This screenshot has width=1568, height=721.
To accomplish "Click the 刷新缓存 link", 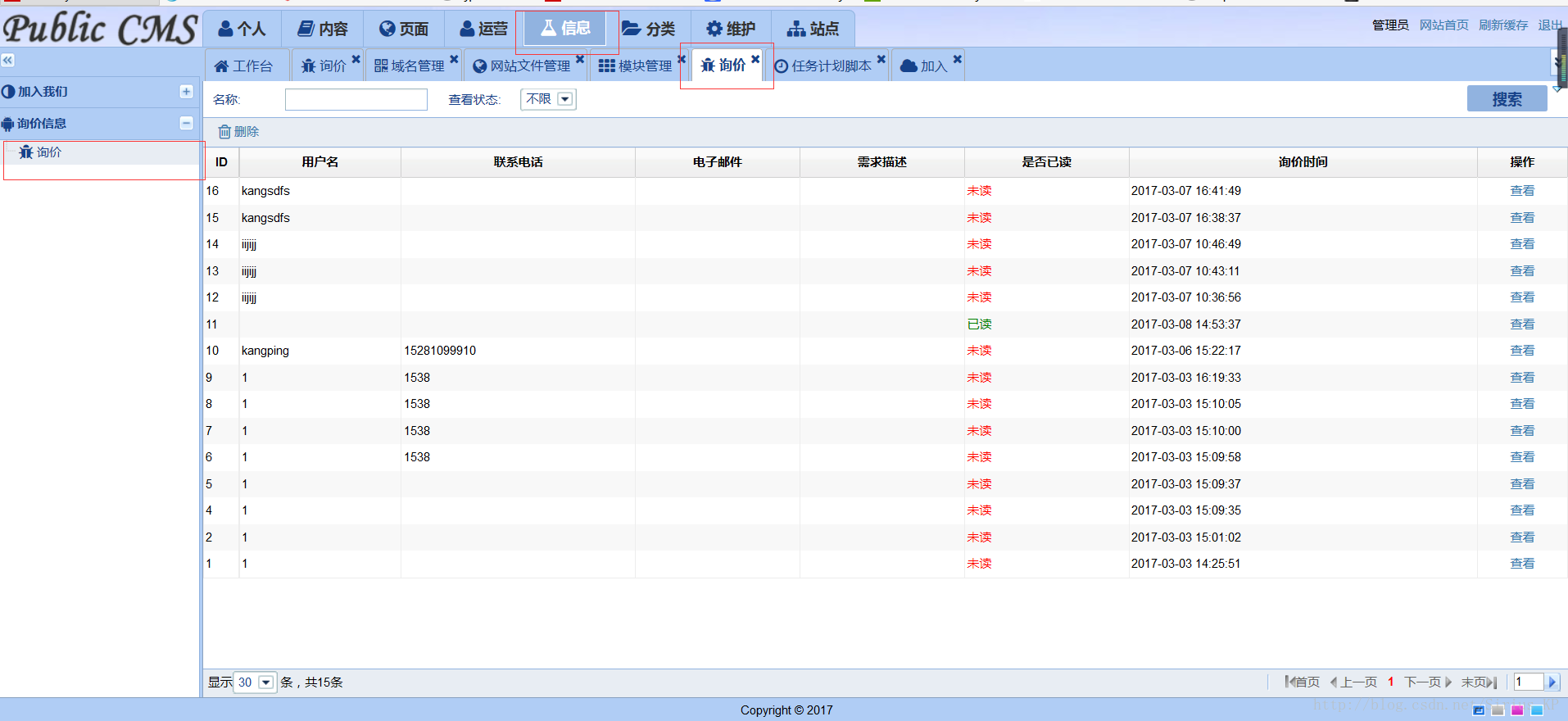I will pos(1502,25).
